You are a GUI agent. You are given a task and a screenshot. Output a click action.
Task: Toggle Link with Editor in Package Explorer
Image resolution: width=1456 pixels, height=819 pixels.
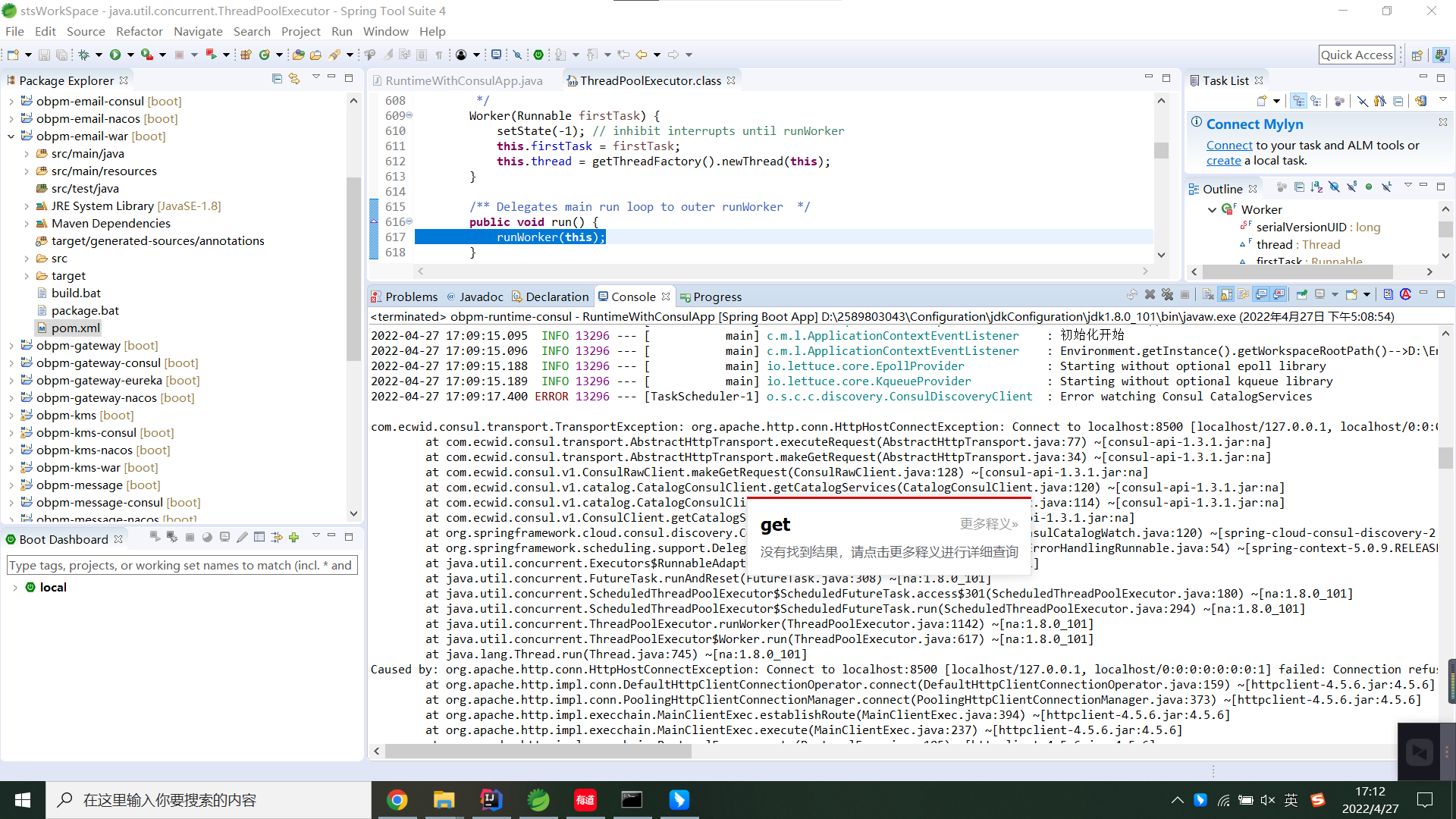point(294,79)
